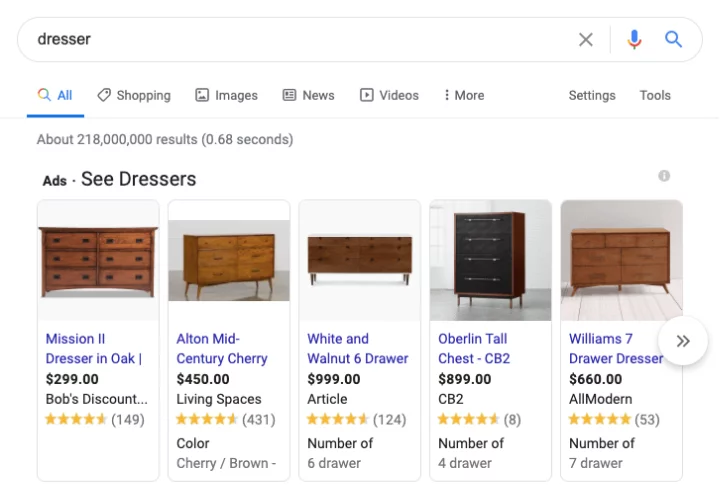
Task: Open the Mission II Dresser image
Action: 98,260
